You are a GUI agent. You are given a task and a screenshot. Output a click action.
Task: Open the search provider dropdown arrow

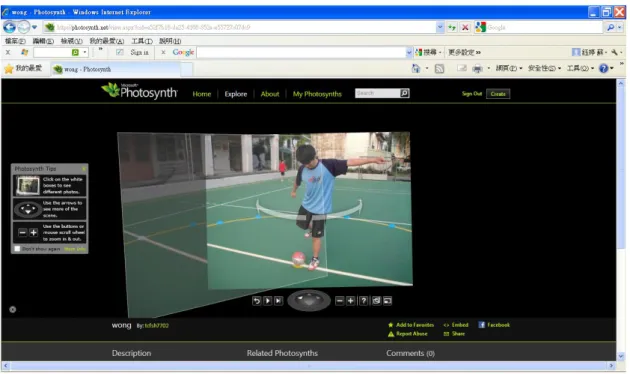click(x=620, y=27)
